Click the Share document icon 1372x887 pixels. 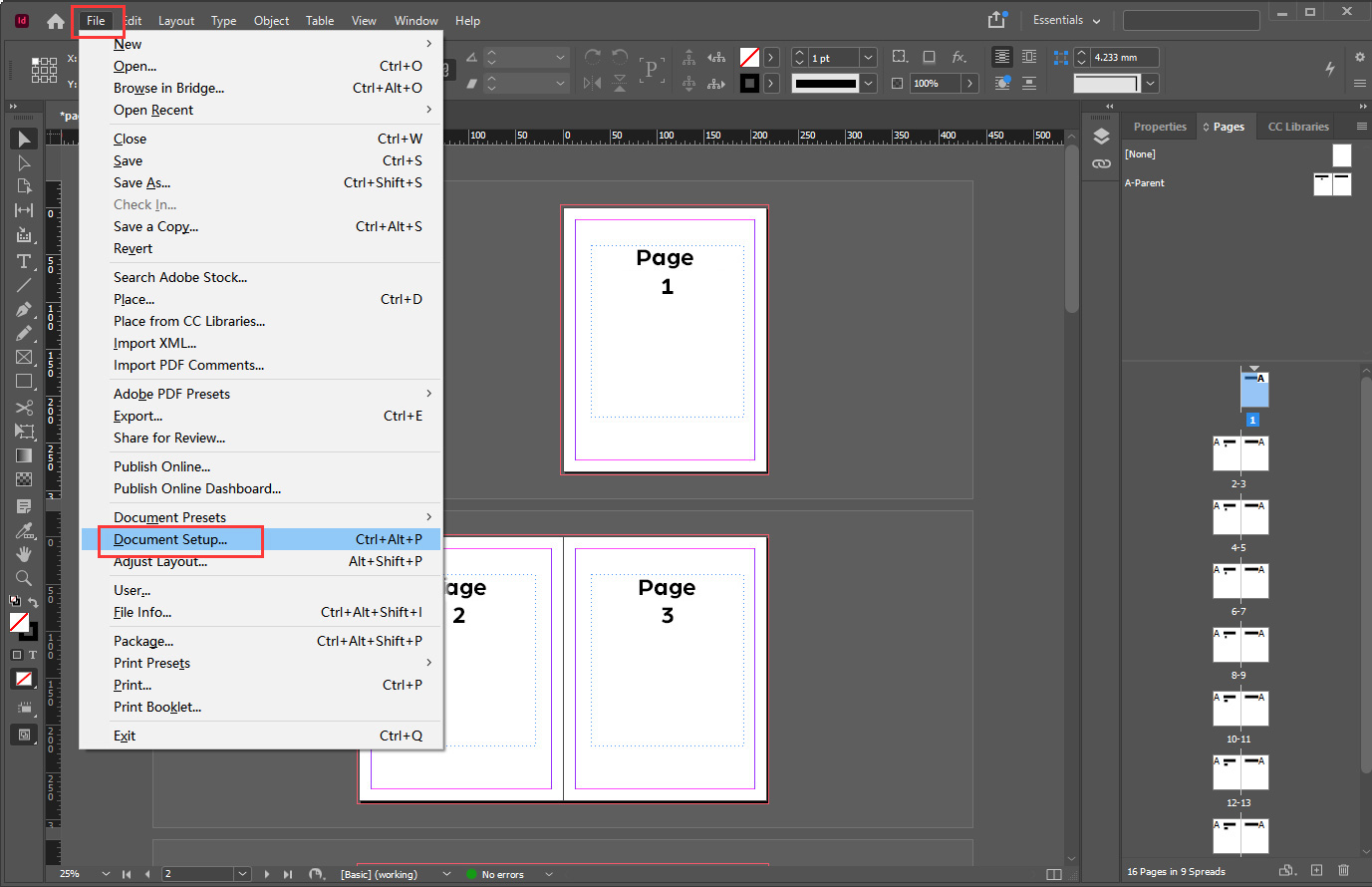[997, 20]
